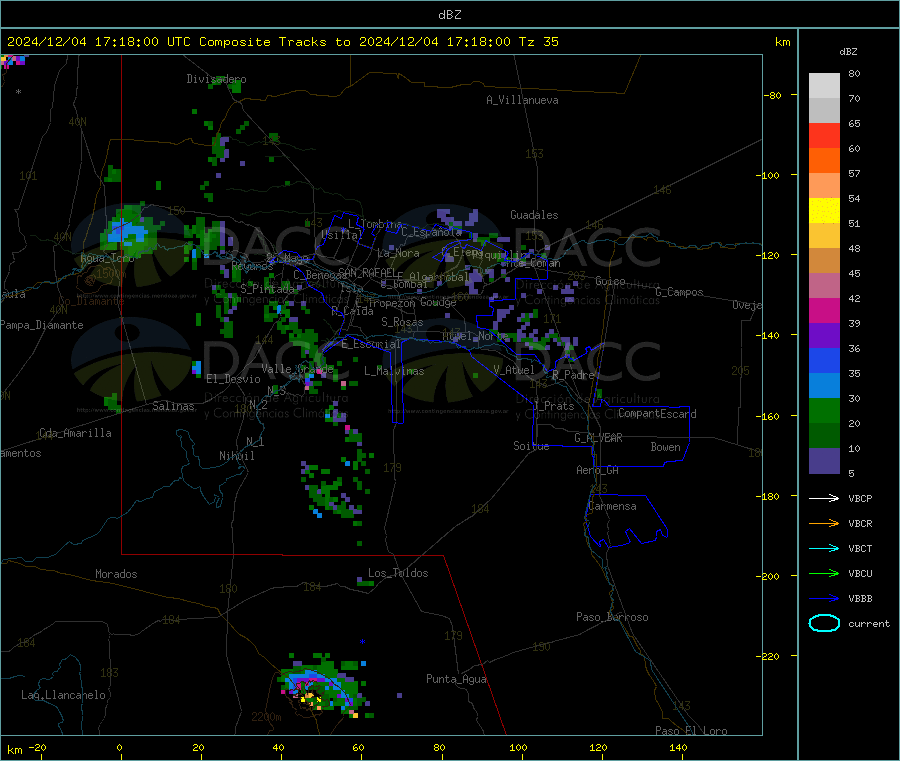Click the Salinas location label
900x761 pixels.
pyautogui.click(x=173, y=406)
